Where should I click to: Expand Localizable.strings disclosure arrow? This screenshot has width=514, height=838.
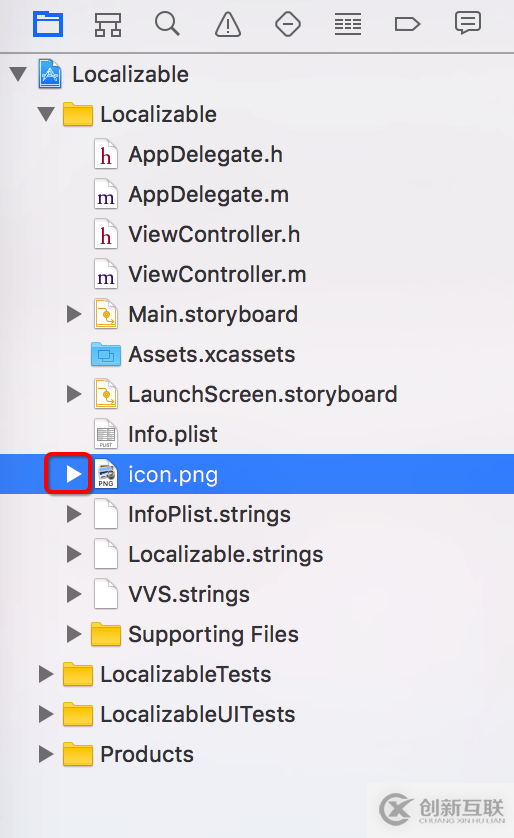pyautogui.click(x=74, y=554)
